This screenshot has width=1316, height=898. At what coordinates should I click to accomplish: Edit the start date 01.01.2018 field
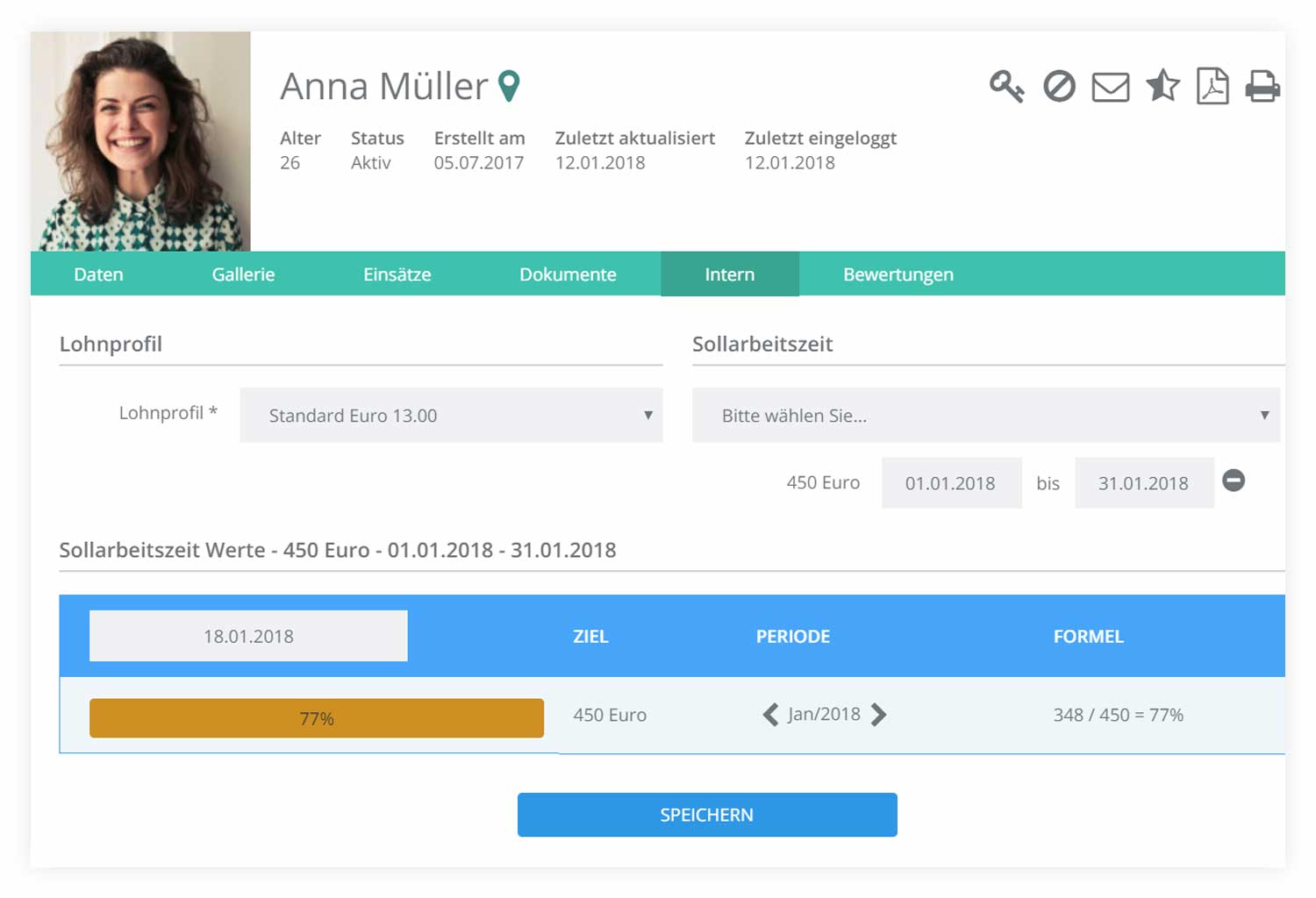pos(951,483)
